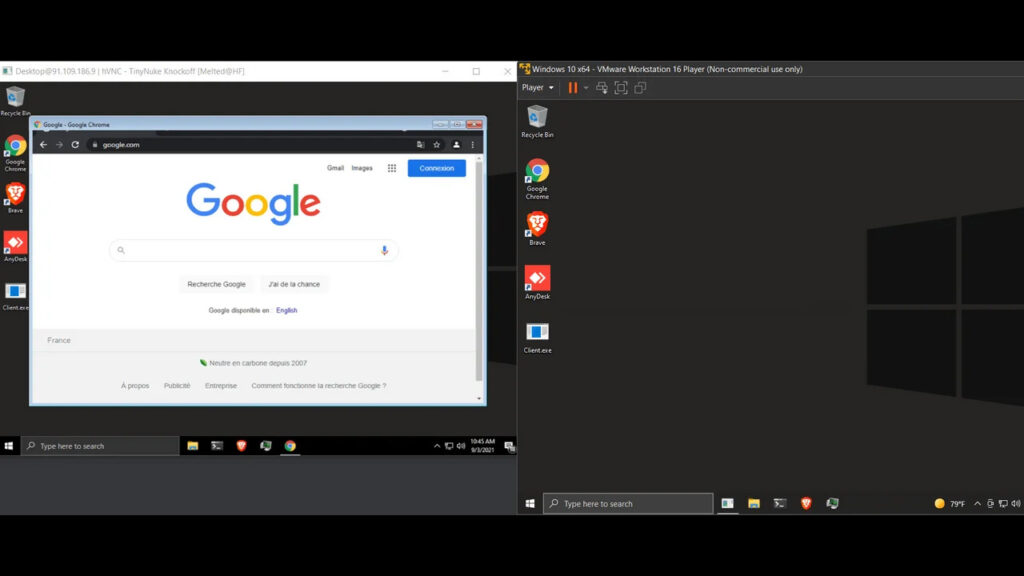Open terminal icon in hVNC taskbar
1024x576 pixels.
tap(217, 446)
